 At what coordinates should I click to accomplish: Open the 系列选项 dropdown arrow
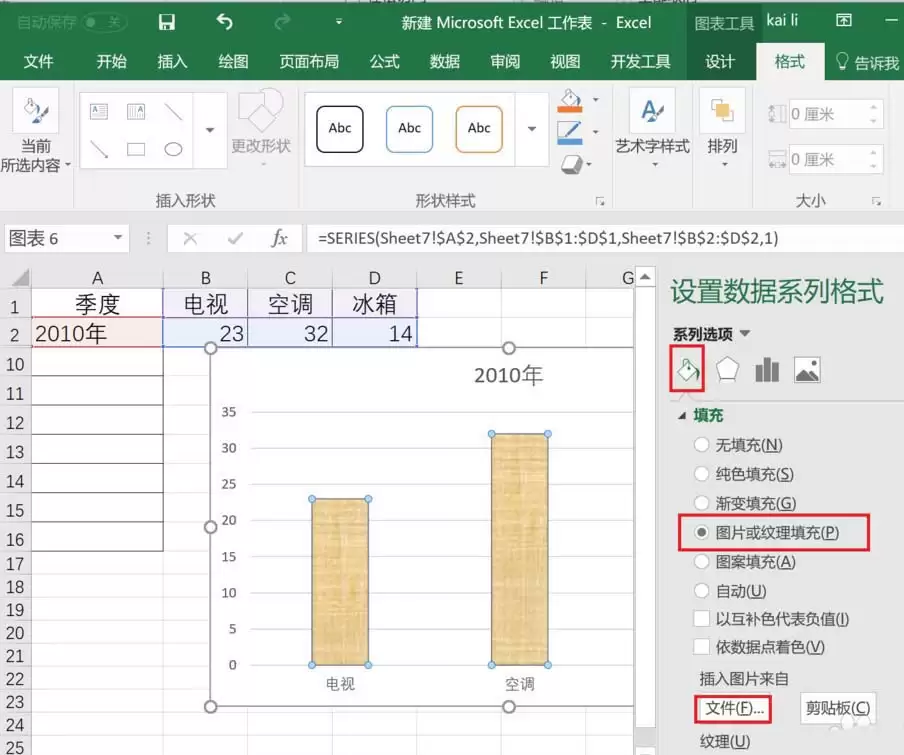(x=745, y=333)
